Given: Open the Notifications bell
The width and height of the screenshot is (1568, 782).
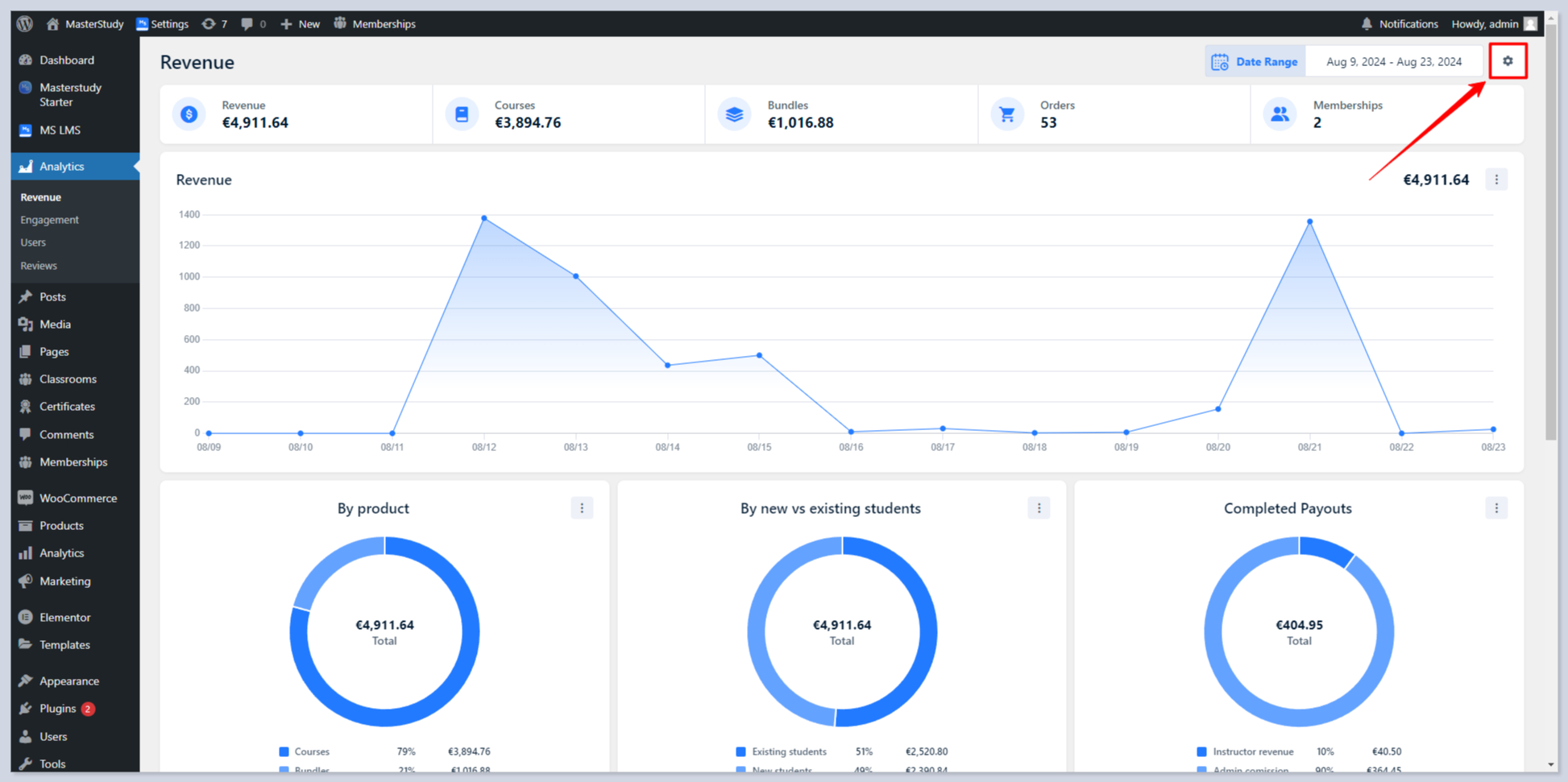Looking at the screenshot, I should (x=1367, y=23).
